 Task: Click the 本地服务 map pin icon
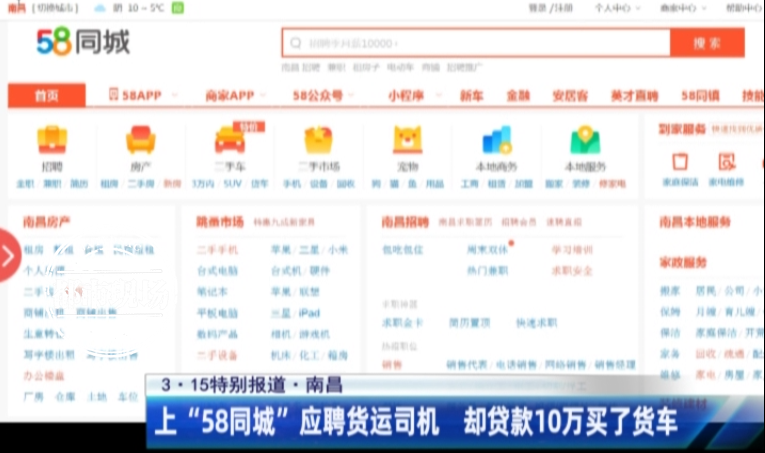point(585,140)
